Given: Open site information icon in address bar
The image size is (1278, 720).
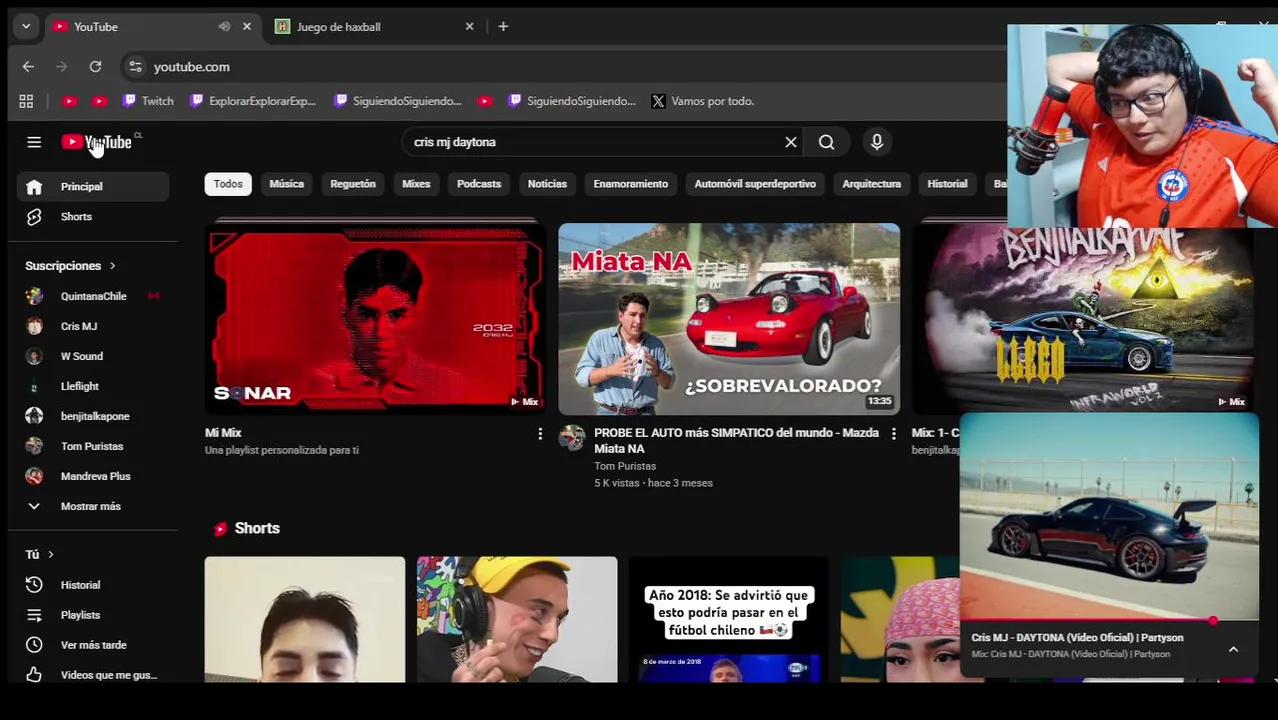Looking at the screenshot, I should point(135,67).
